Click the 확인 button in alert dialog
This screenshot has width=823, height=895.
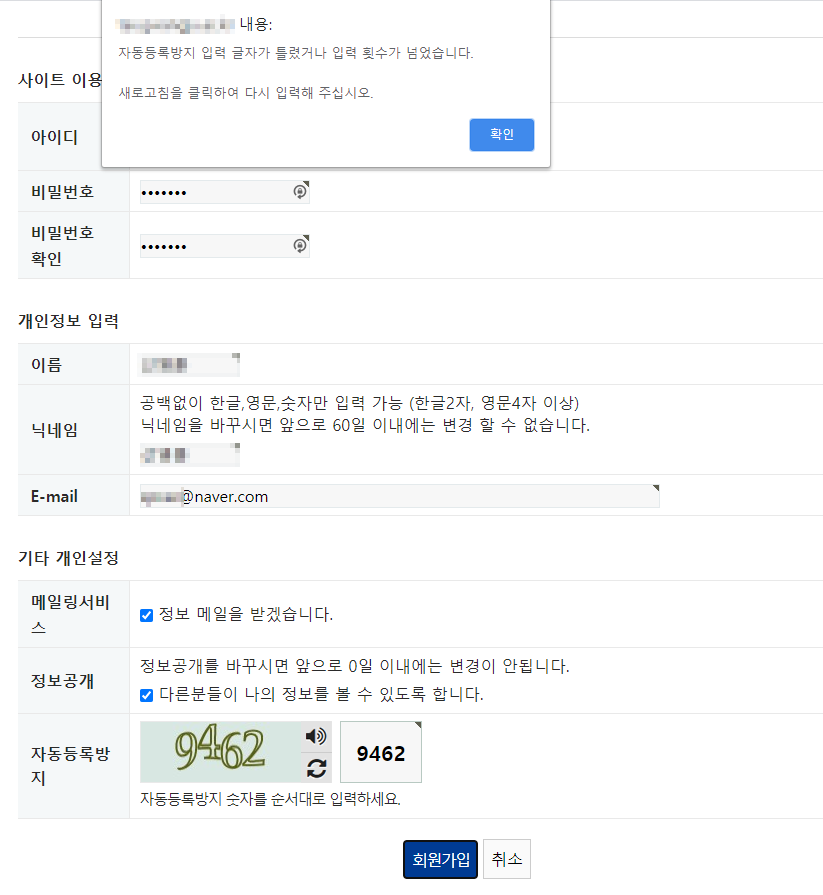502,135
